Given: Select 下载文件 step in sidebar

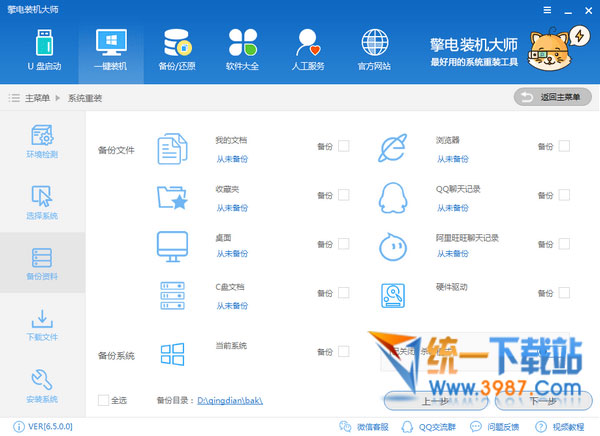Looking at the screenshot, I should click(42, 325).
